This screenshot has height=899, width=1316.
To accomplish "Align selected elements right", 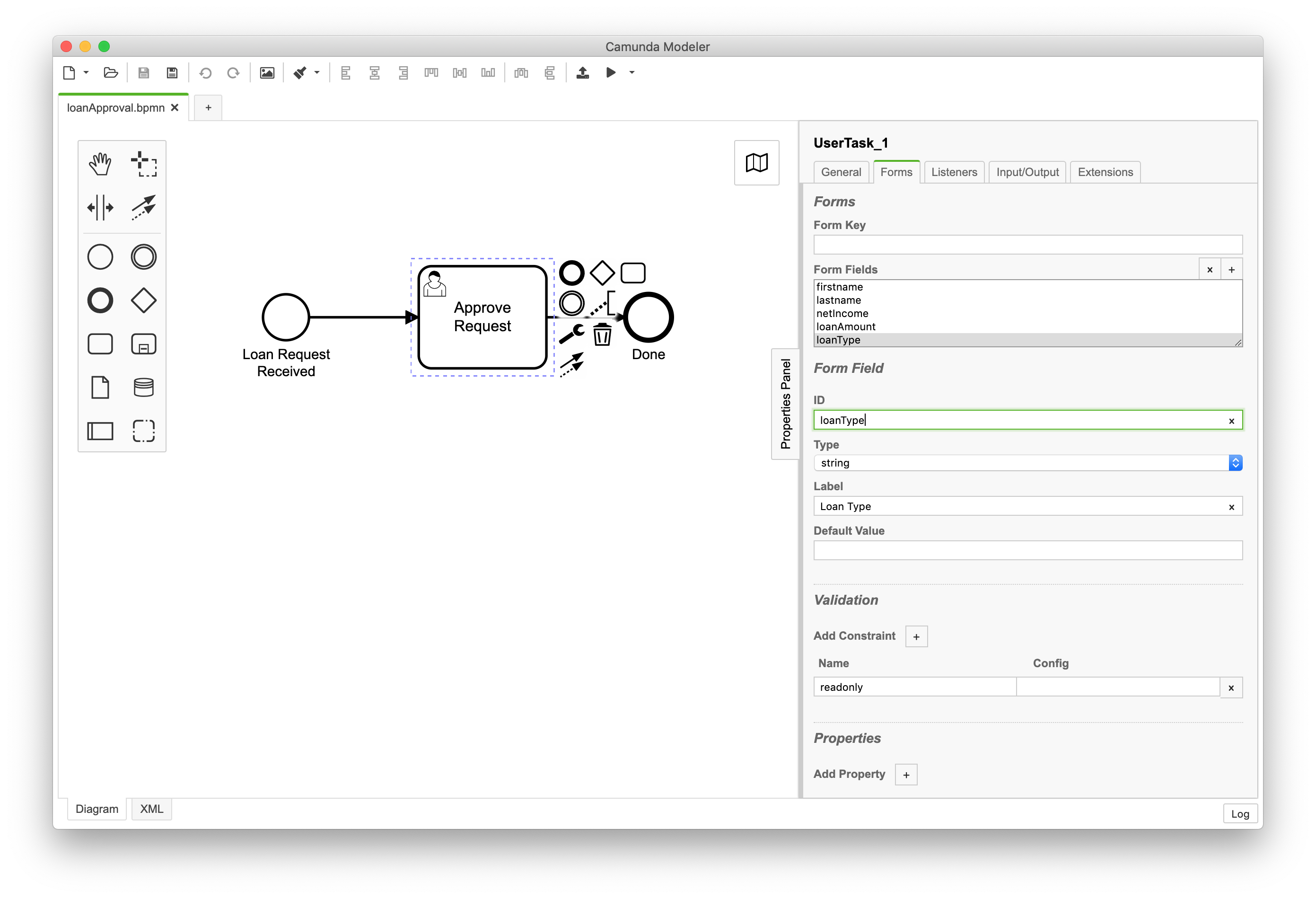I will [403, 72].
